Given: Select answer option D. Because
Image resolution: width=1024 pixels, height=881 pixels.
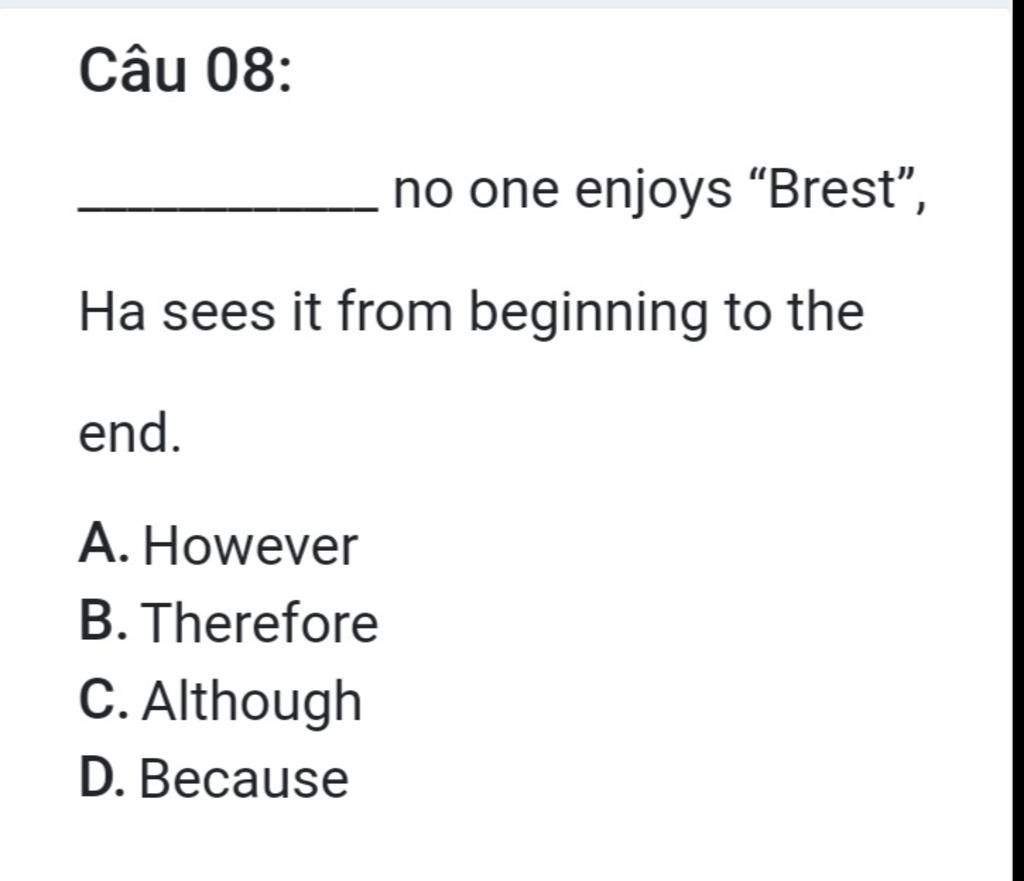Looking at the screenshot, I should coord(214,778).
